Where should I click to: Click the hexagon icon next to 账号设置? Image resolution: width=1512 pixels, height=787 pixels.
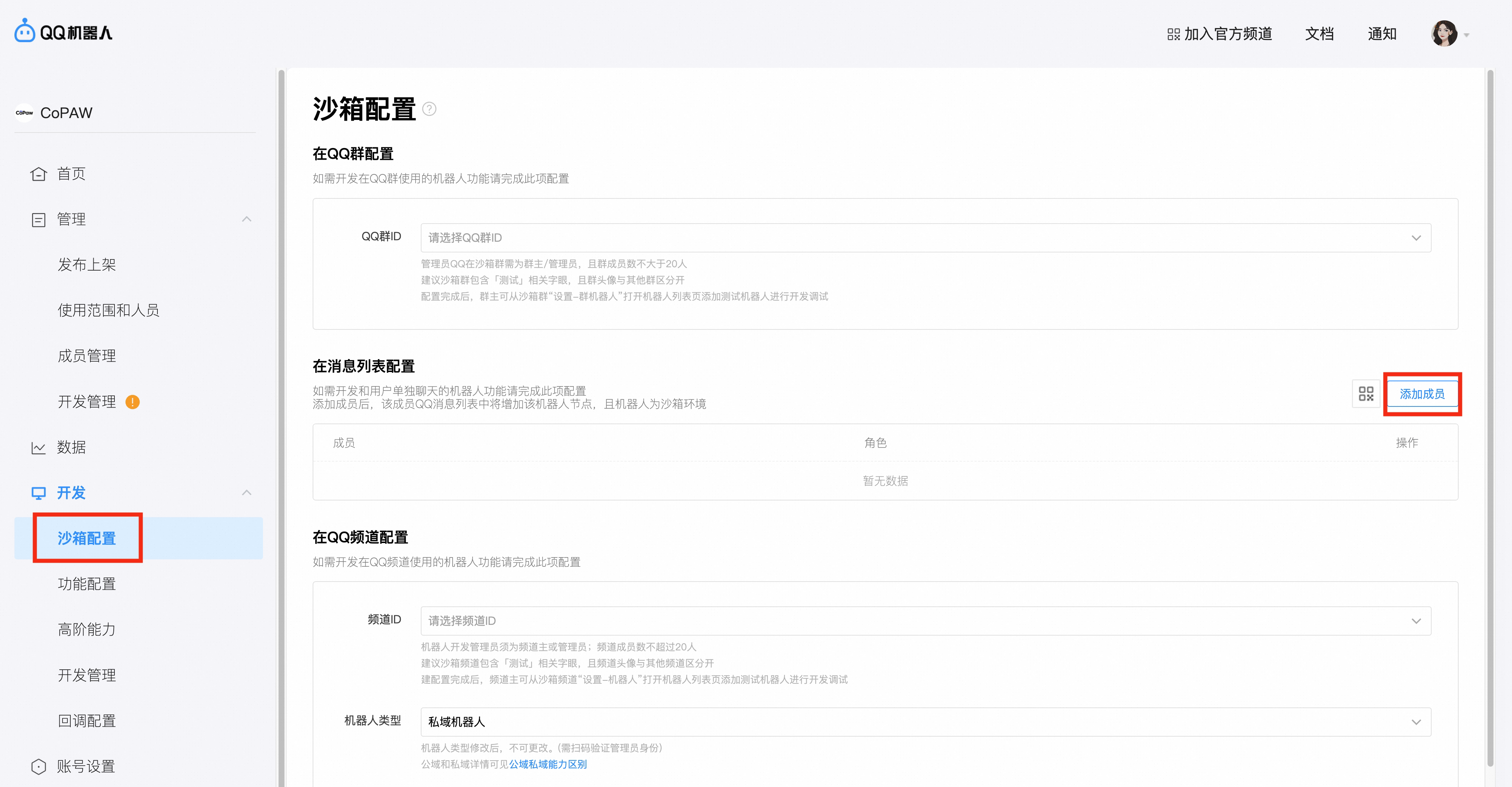(x=39, y=767)
